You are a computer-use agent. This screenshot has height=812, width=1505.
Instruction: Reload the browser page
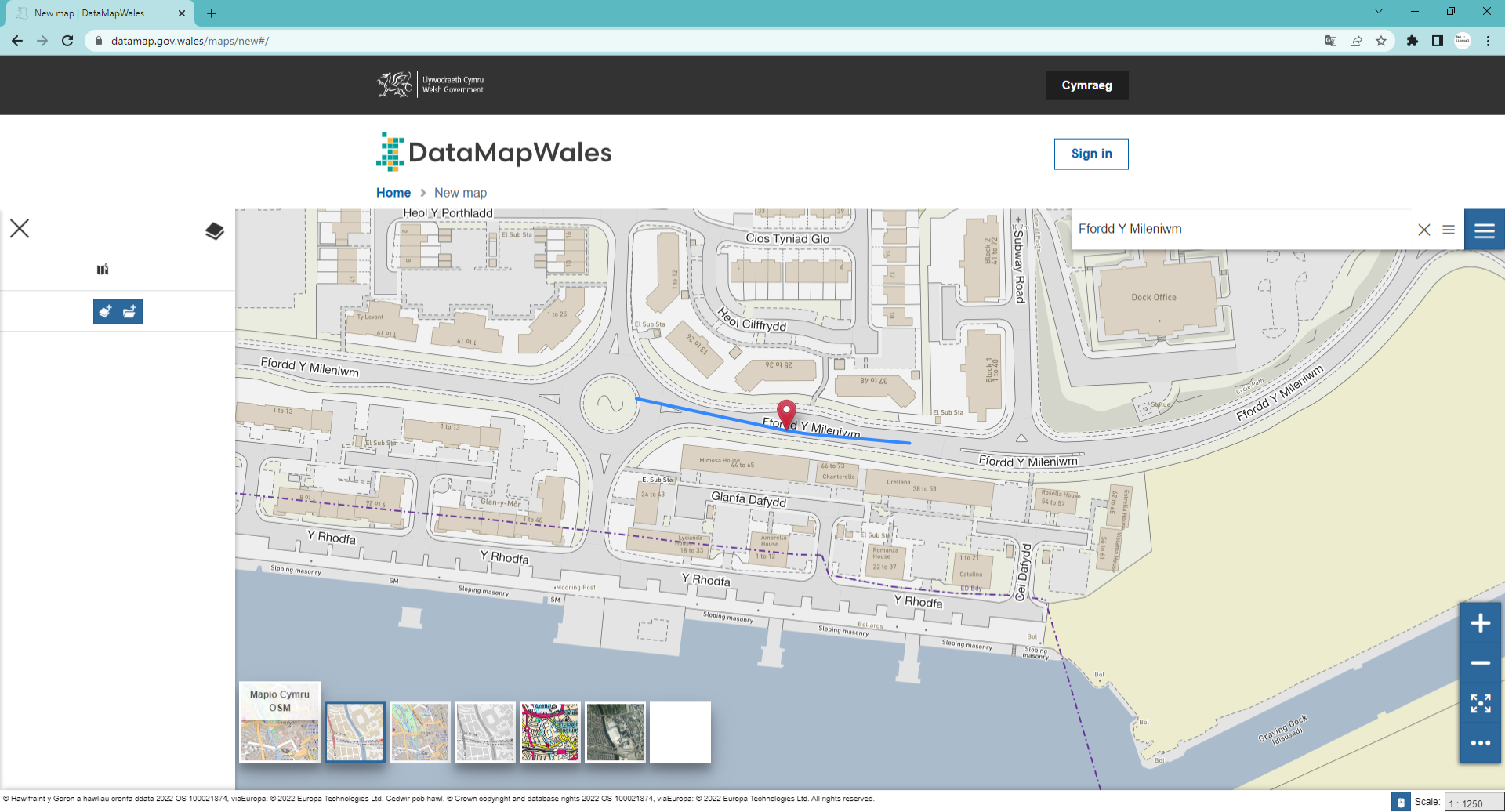[67, 41]
